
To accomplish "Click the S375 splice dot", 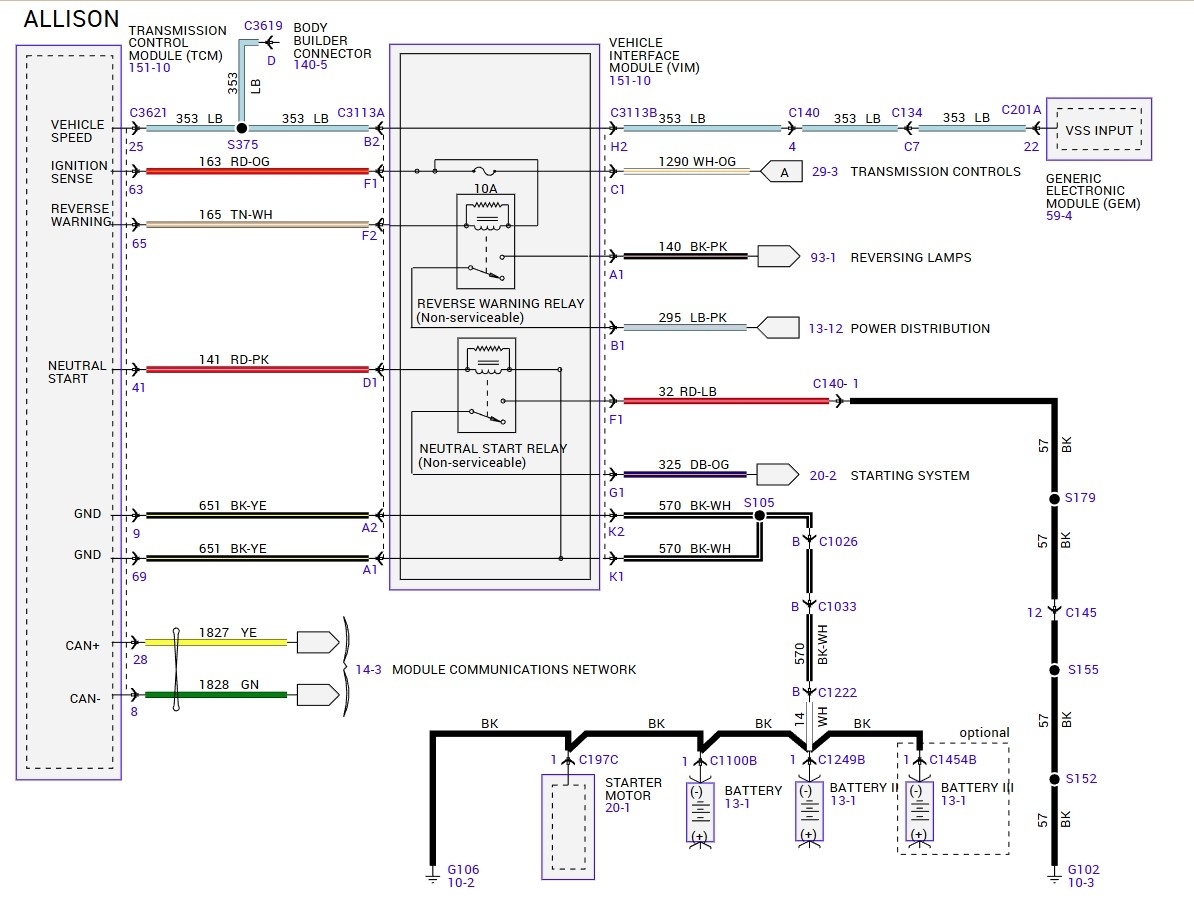I will pyautogui.click(x=241, y=129).
